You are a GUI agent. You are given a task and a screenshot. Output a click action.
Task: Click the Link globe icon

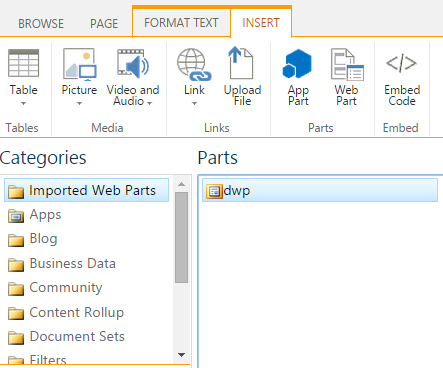[x=194, y=64]
